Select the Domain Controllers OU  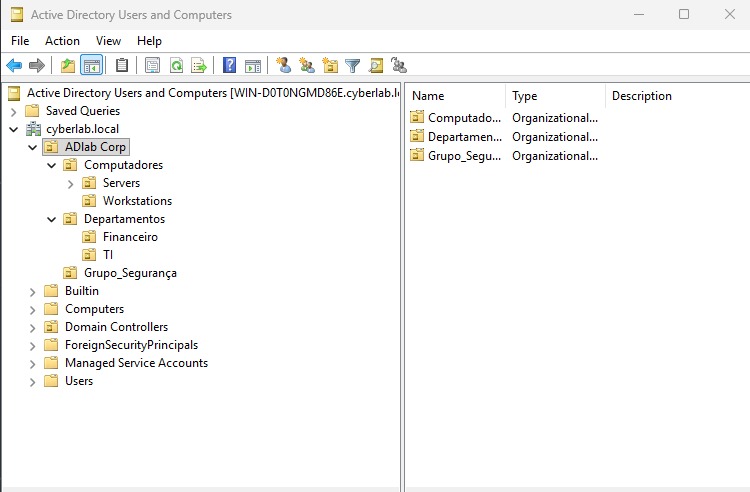coord(116,327)
